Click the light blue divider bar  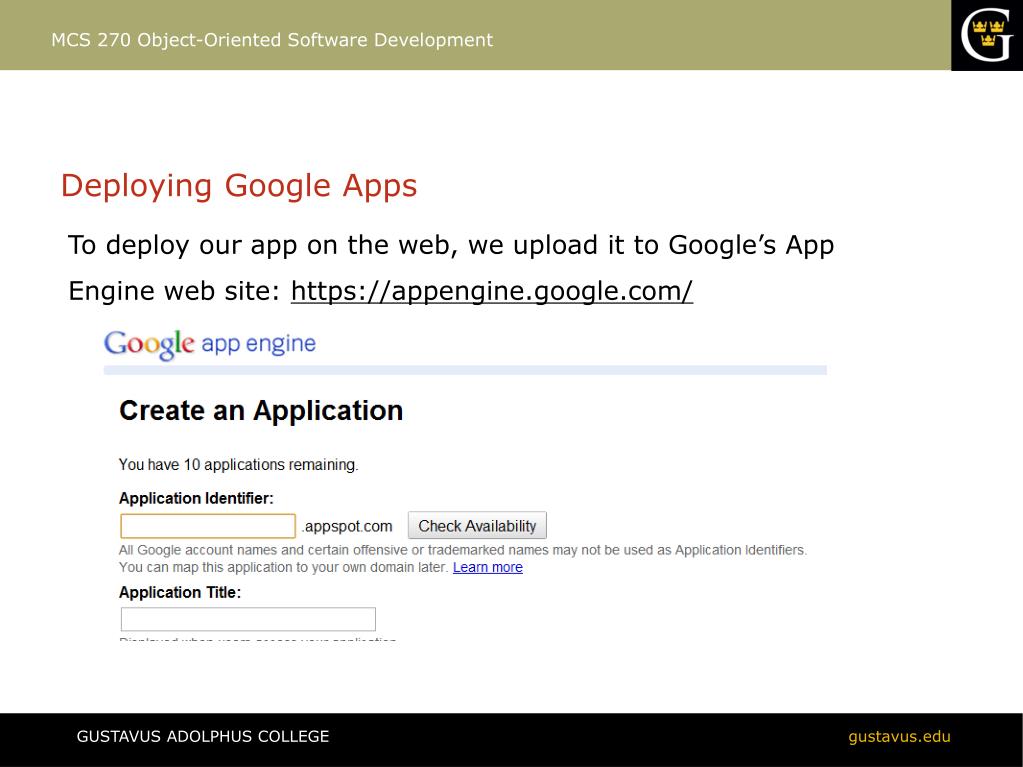point(465,370)
